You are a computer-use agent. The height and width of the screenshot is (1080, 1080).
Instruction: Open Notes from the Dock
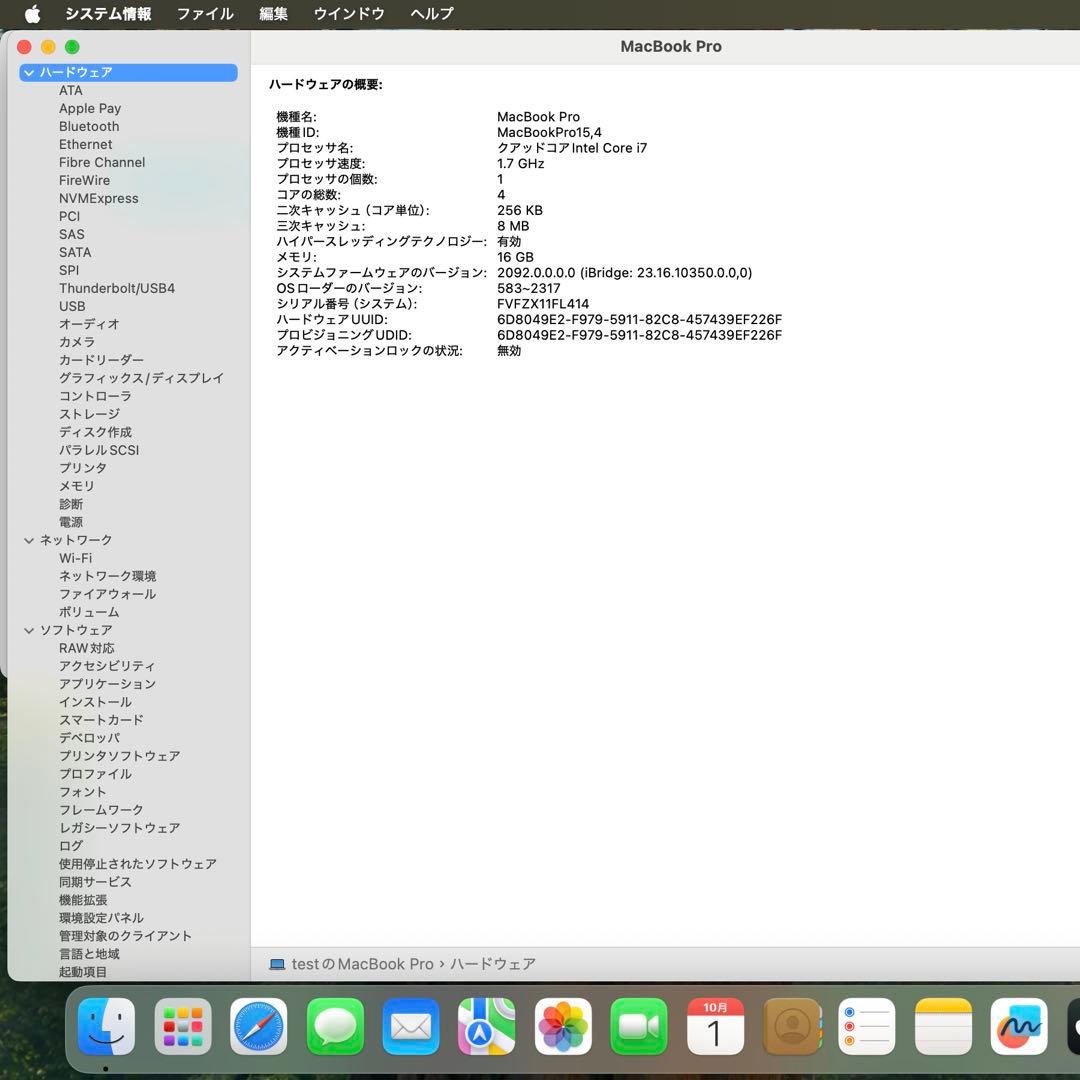point(942,1026)
